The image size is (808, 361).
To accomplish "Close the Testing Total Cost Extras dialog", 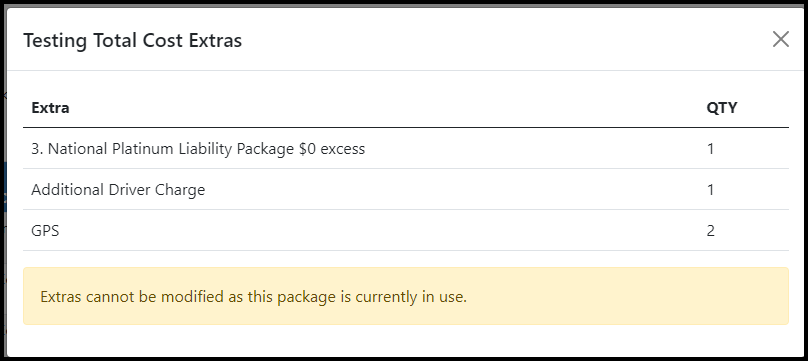I will [781, 39].
